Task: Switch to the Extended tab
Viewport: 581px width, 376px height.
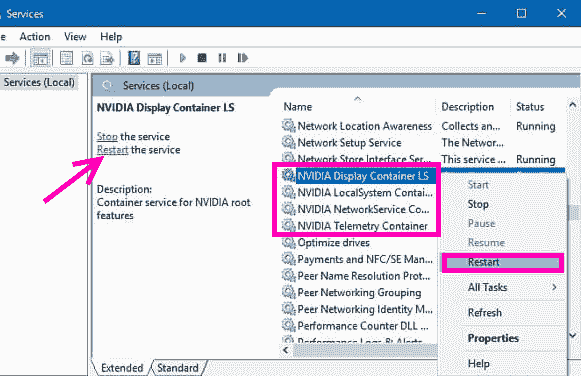Action: pos(122,368)
